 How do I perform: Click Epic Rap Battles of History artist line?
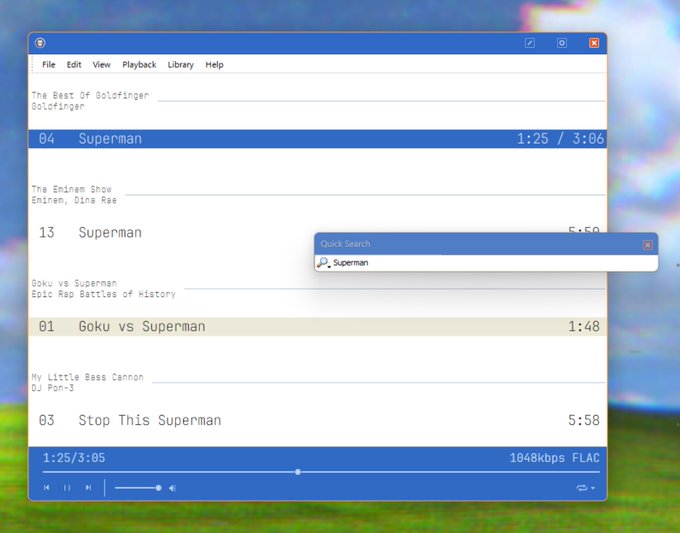tap(104, 294)
